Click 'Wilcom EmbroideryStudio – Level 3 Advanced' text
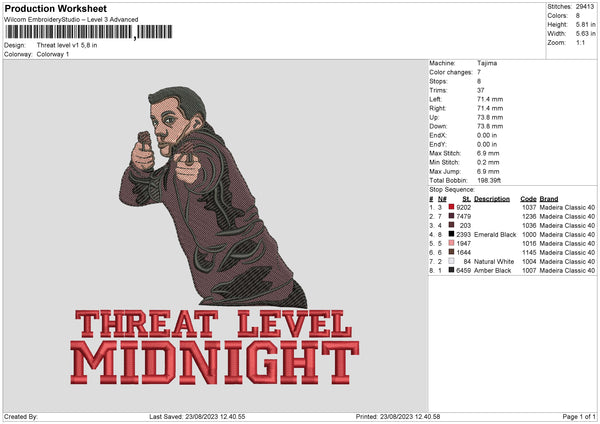 point(71,20)
